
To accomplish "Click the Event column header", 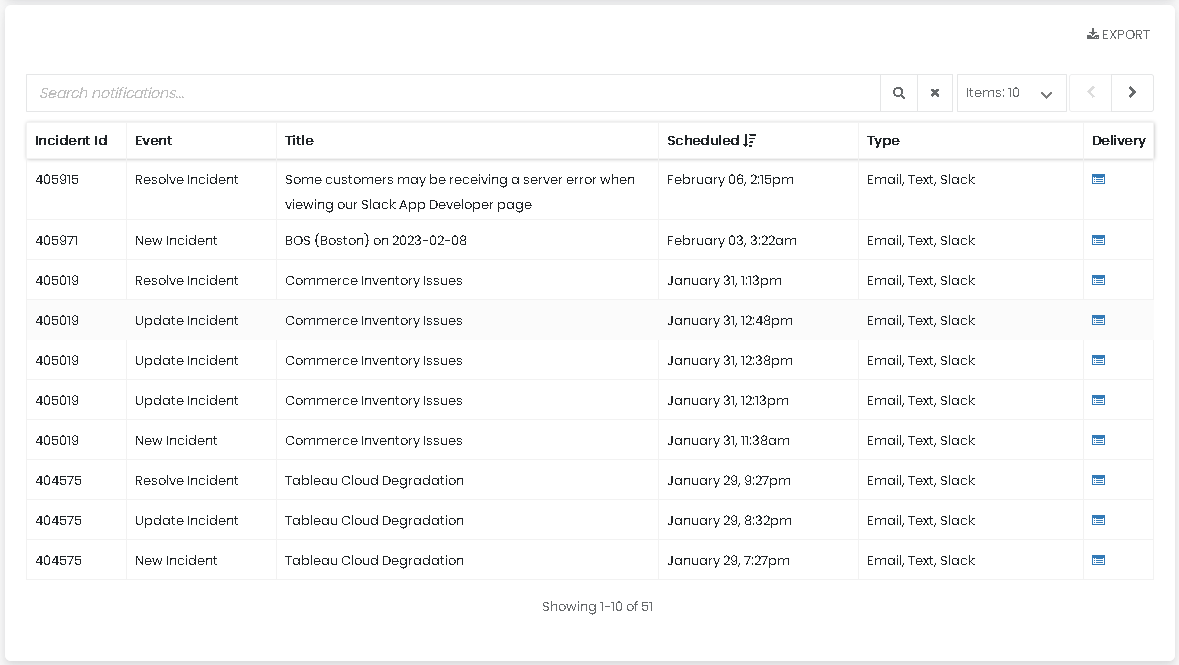I will 154,141.
